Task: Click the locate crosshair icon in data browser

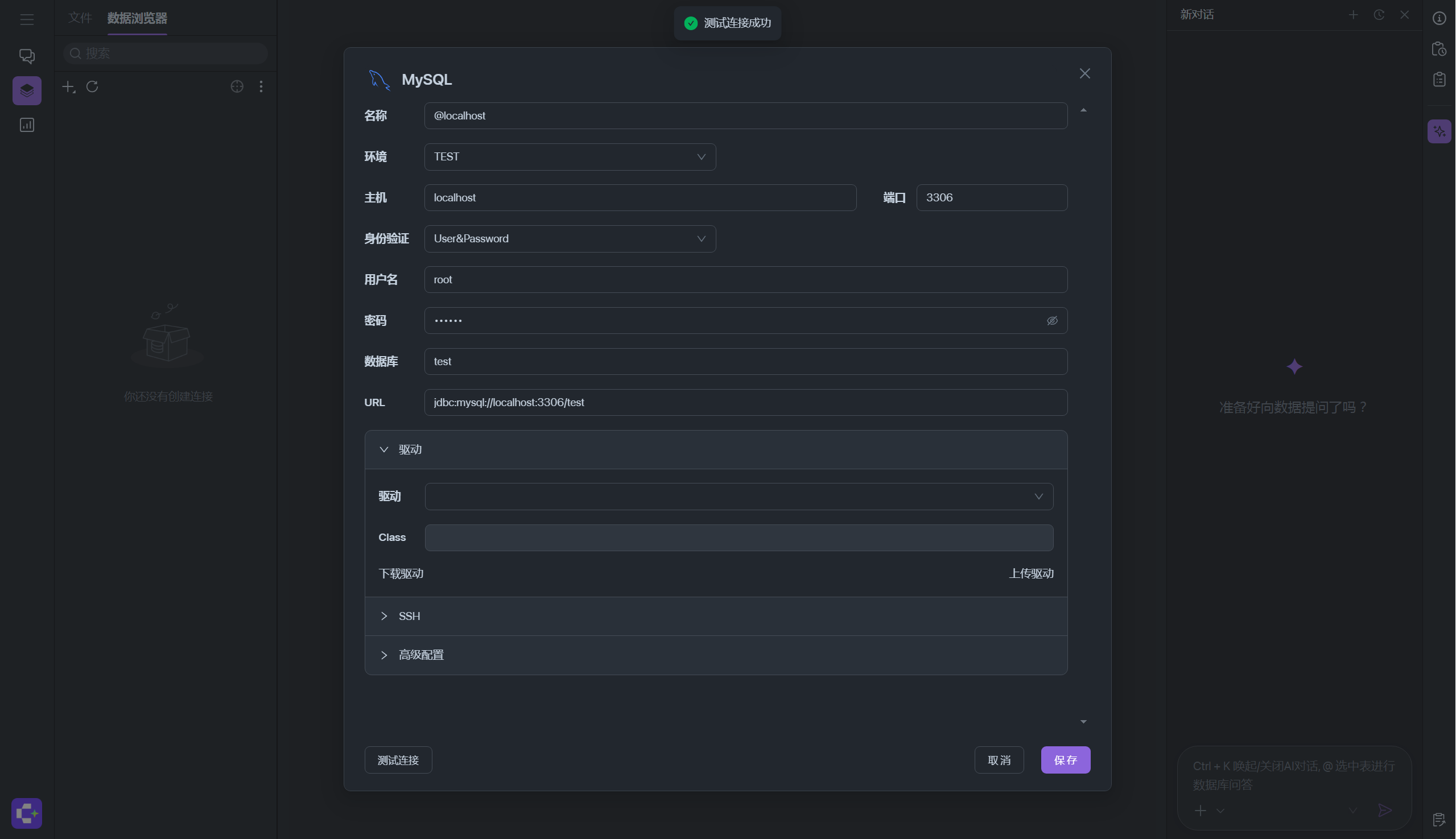Action: coord(237,86)
